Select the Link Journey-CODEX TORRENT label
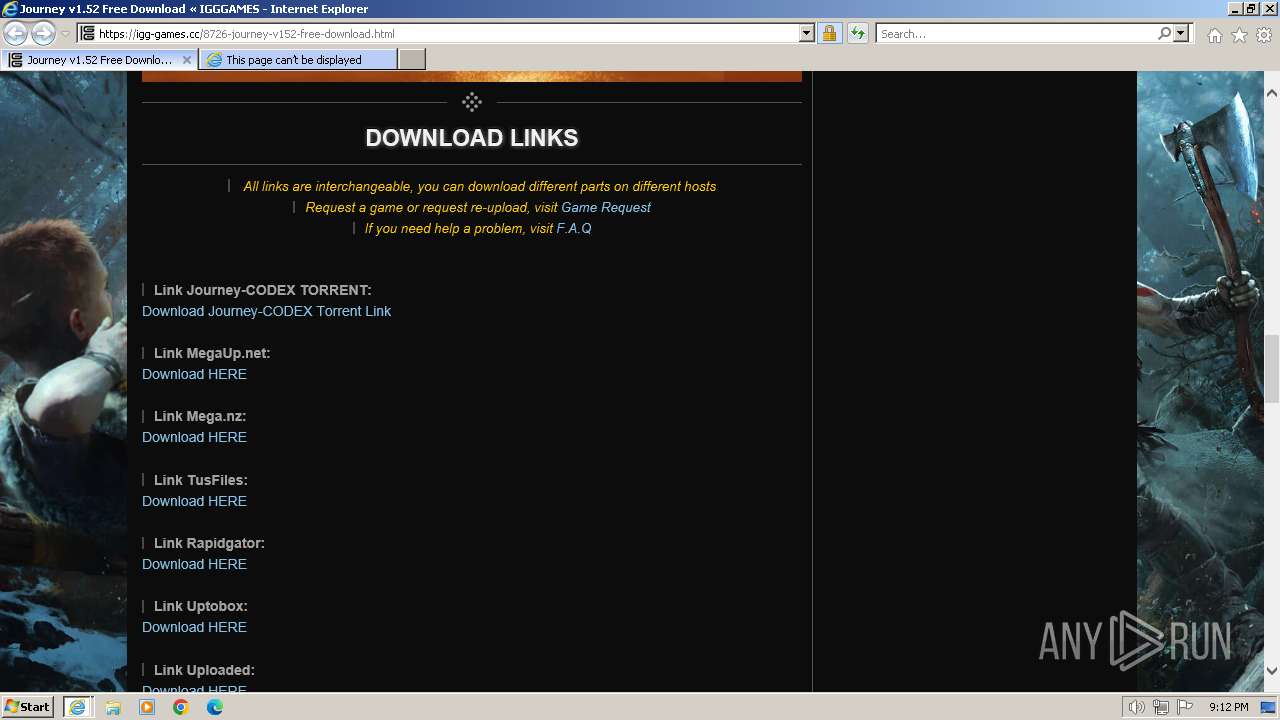The image size is (1280, 720). (263, 290)
